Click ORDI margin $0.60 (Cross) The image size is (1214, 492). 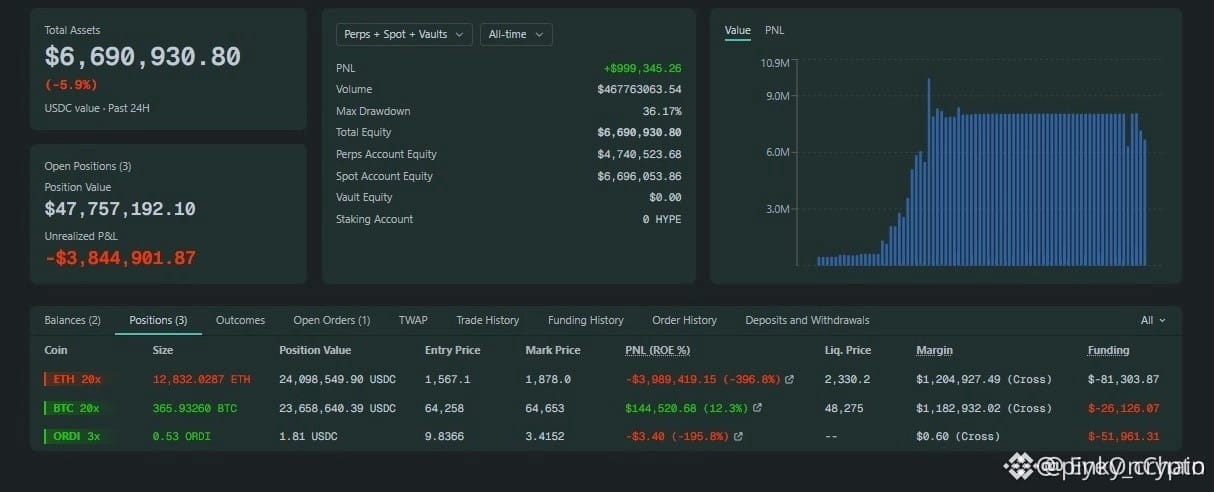pyautogui.click(x=958, y=437)
